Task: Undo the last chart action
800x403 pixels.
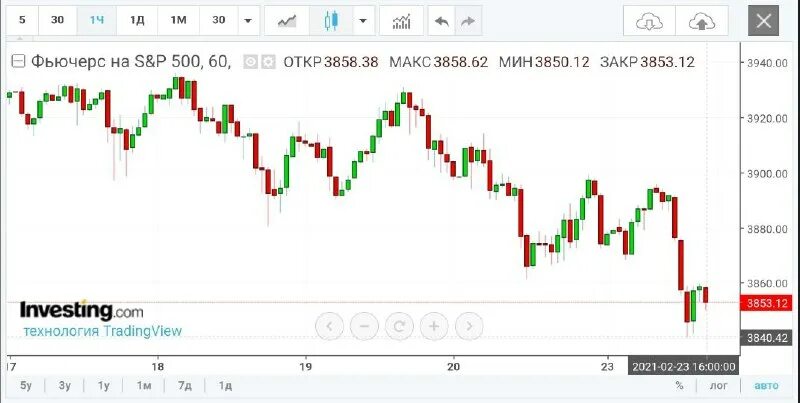Action: 441,21
